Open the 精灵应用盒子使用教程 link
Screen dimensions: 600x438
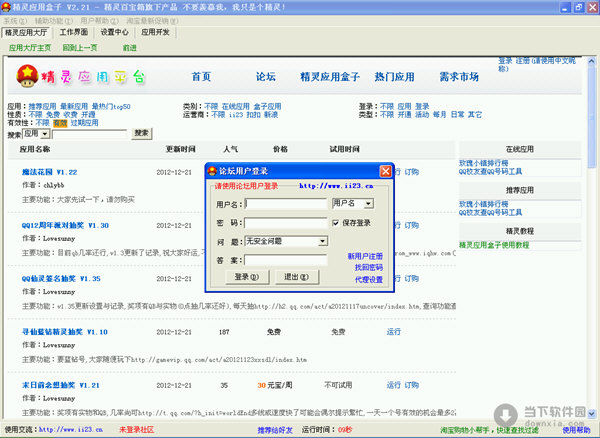494,245
